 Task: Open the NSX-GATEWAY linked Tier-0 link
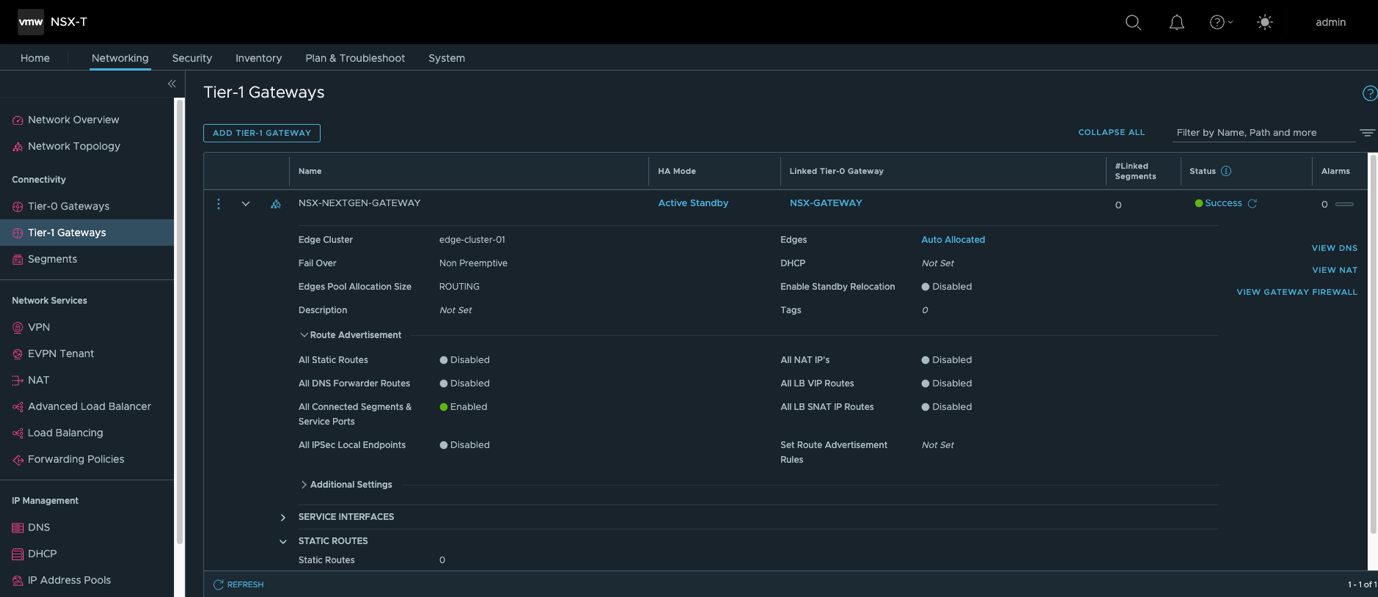pos(826,203)
